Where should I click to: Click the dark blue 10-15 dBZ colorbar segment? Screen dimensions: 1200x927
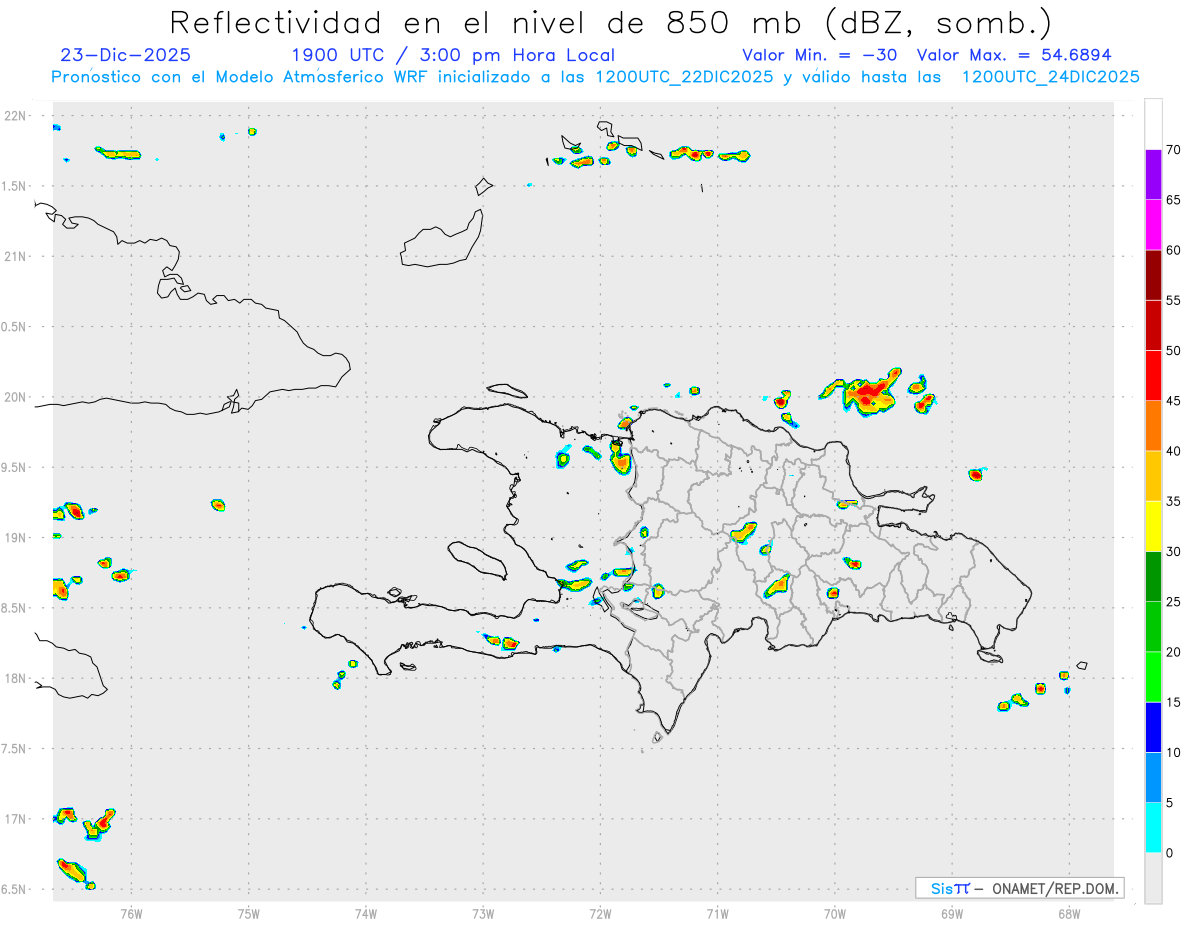click(1154, 727)
